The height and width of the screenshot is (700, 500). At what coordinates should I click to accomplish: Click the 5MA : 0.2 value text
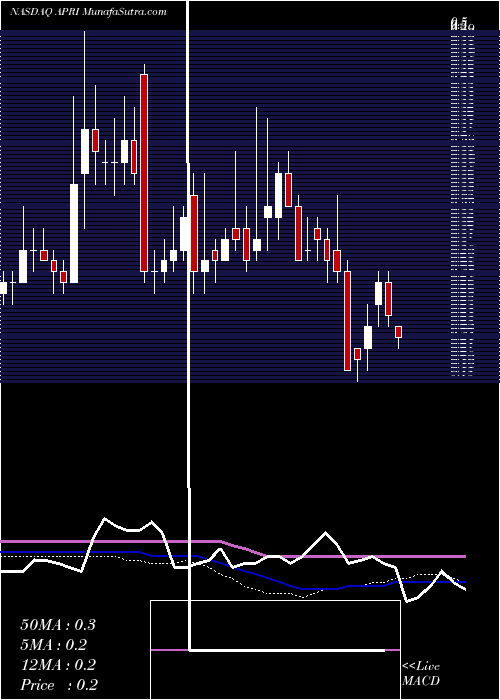coord(54,645)
